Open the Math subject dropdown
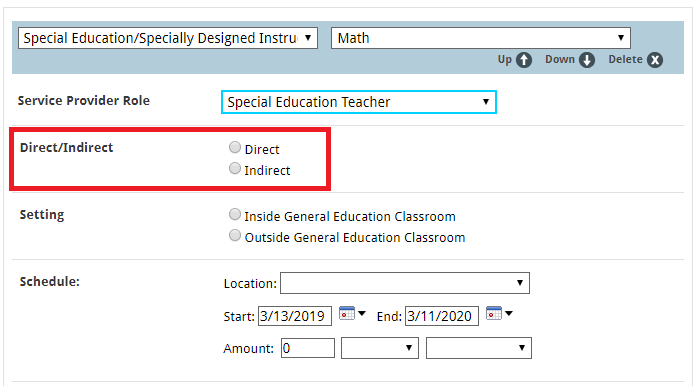700x386 pixels. (481, 38)
